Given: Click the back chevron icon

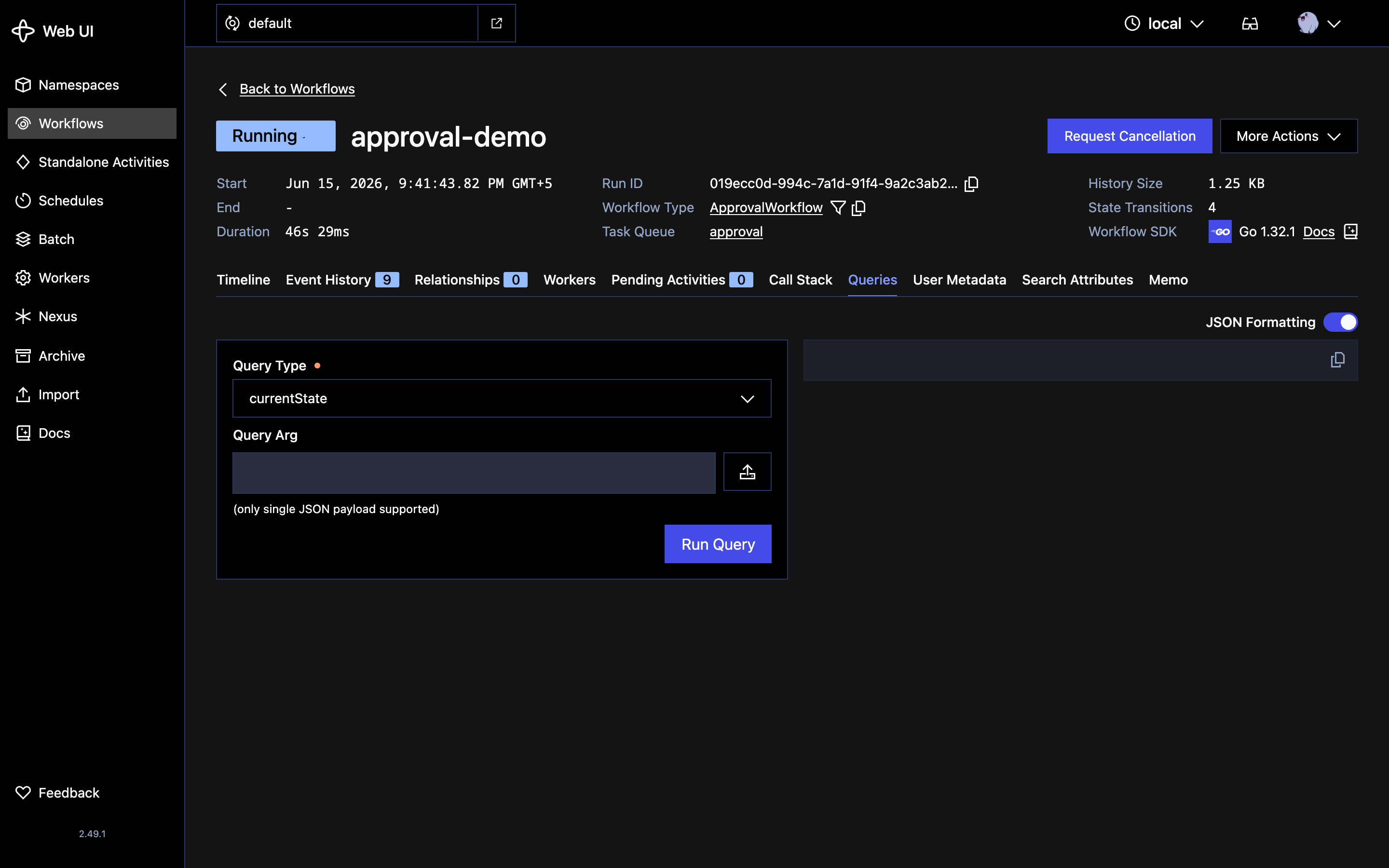Looking at the screenshot, I should [223, 90].
